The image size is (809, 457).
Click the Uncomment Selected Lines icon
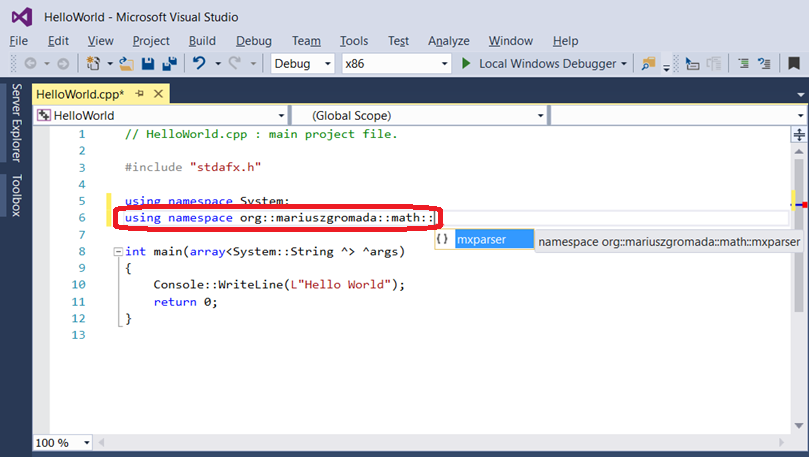pos(764,63)
